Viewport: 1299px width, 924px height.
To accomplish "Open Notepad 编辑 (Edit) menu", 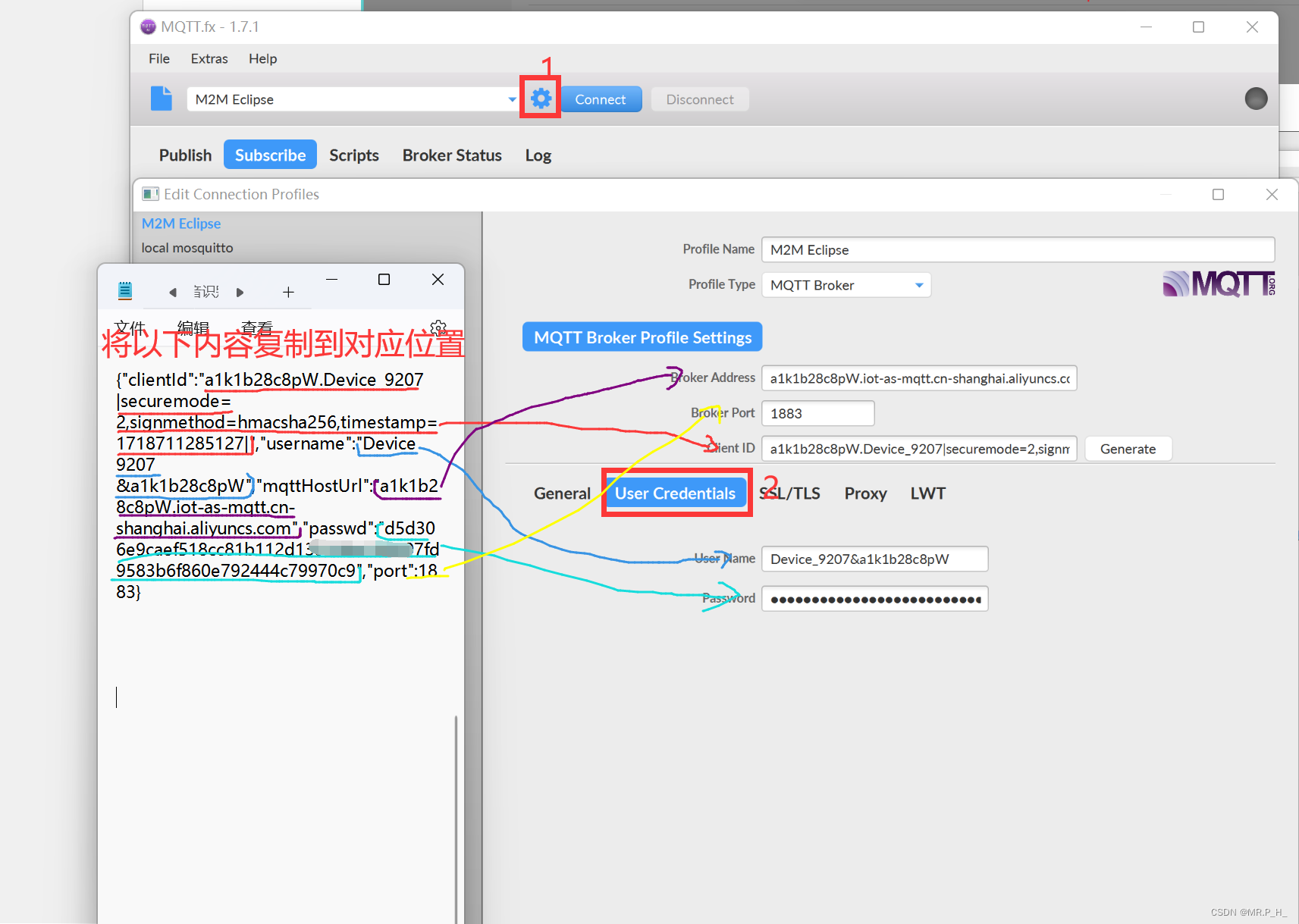I will point(193,327).
